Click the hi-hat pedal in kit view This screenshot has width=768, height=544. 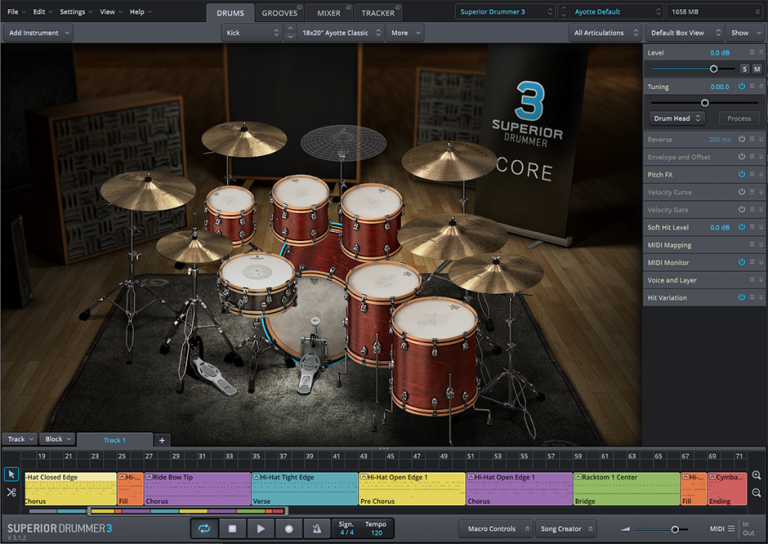coord(214,377)
